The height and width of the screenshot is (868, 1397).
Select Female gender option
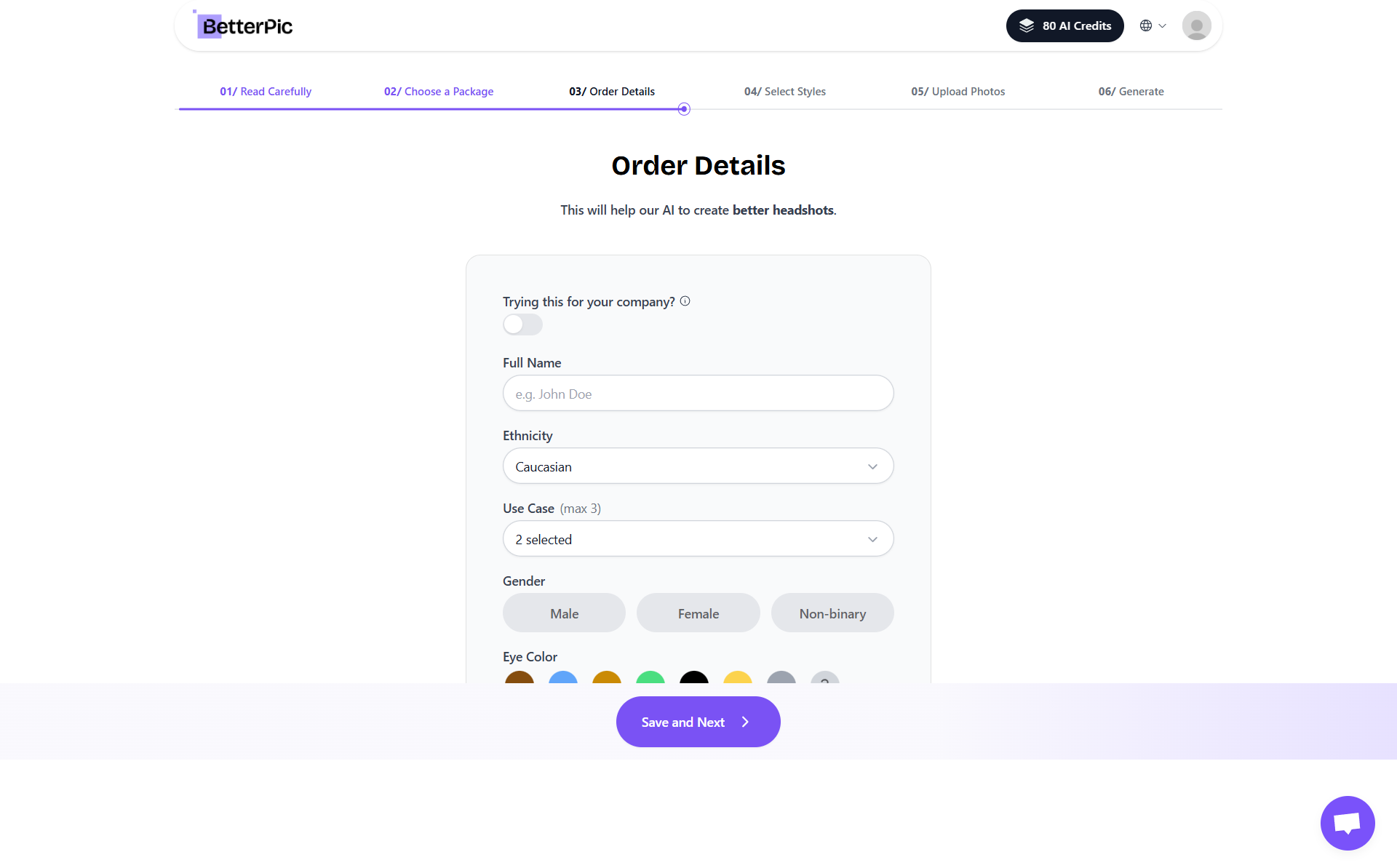(698, 613)
